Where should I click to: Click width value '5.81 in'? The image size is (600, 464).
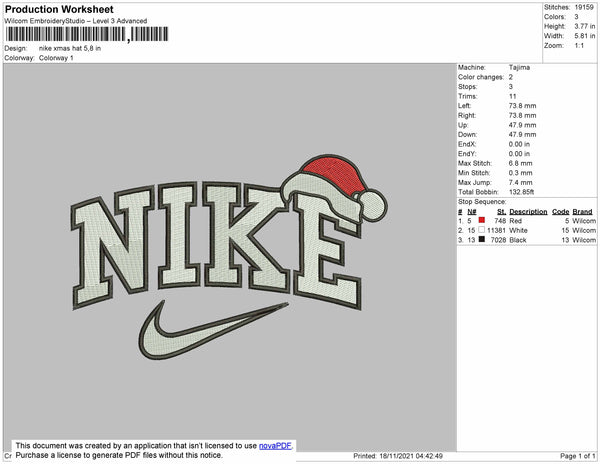(585, 36)
